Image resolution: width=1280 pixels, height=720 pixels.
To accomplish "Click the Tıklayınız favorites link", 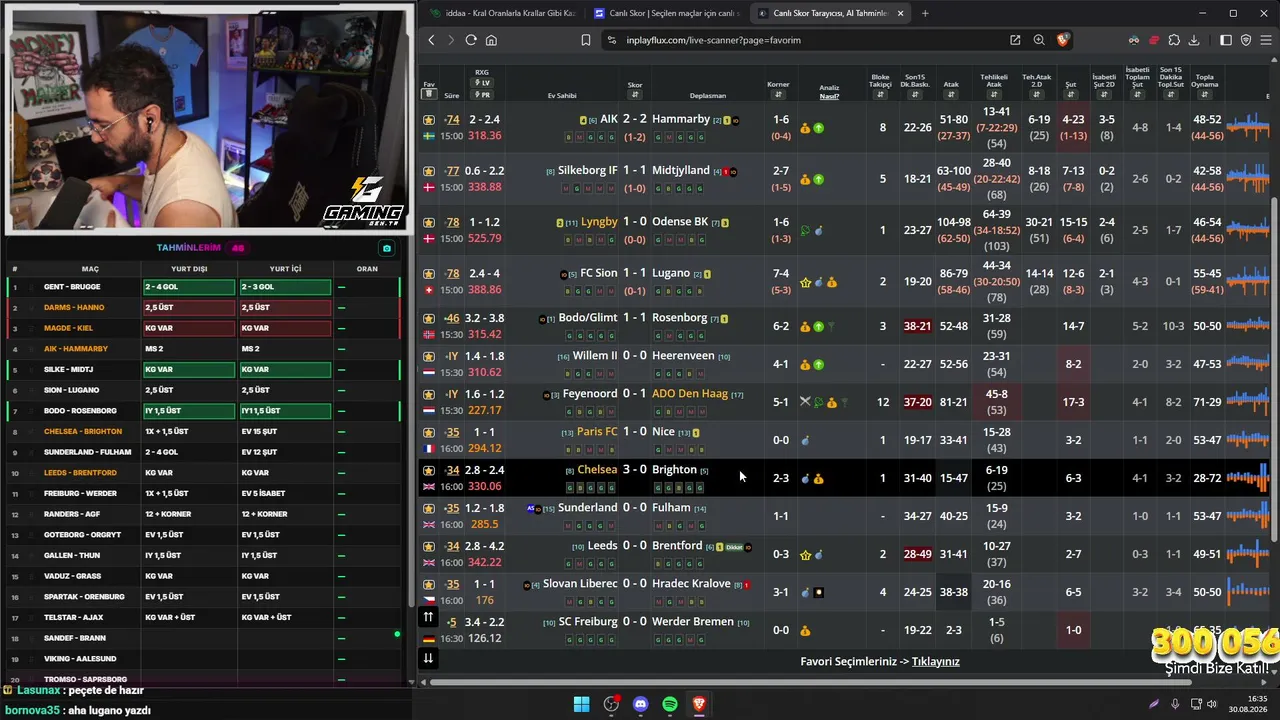I will [936, 662].
